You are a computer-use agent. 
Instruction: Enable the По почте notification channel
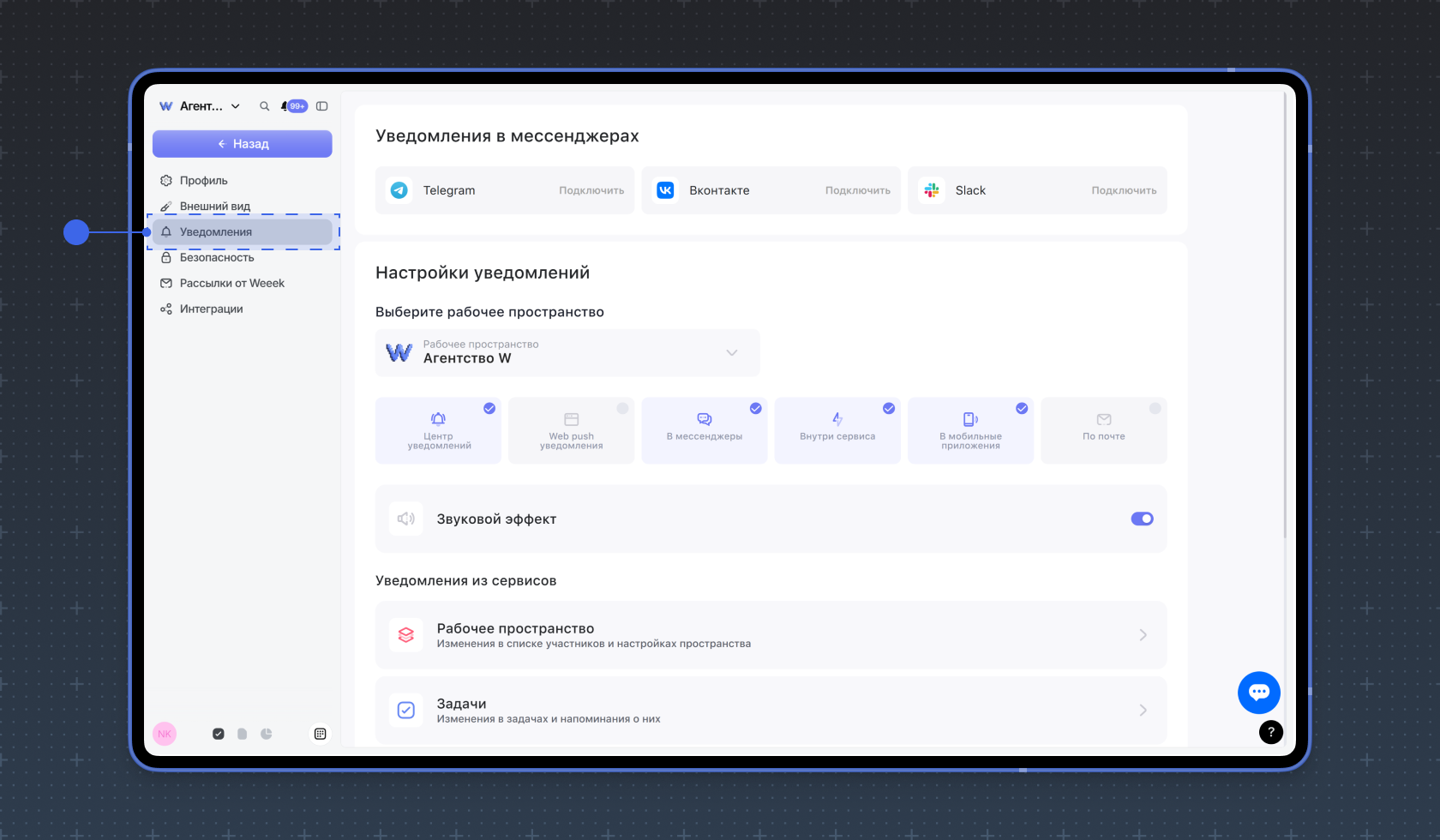1103,430
